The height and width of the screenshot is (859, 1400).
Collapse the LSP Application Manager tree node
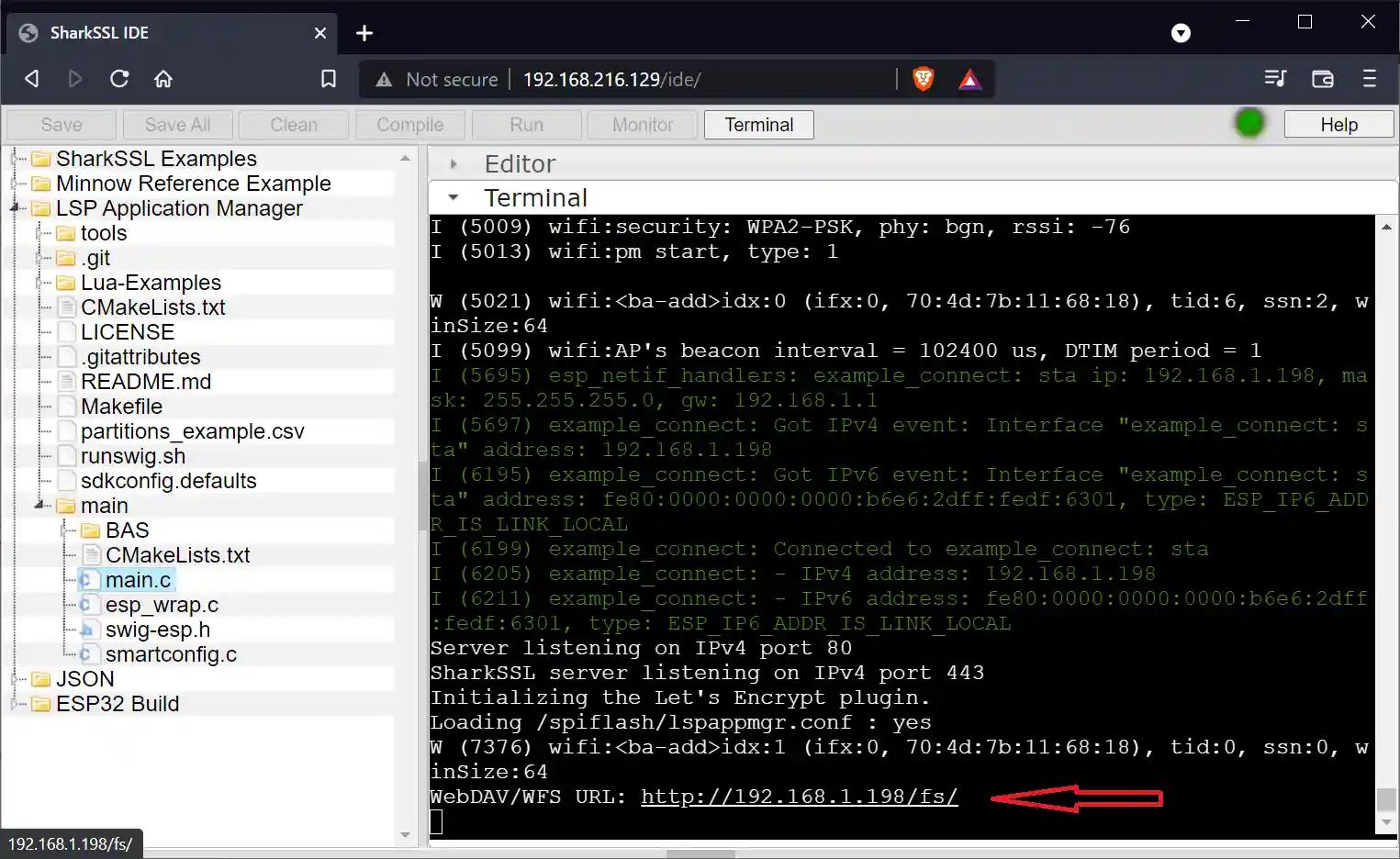pos(13,208)
